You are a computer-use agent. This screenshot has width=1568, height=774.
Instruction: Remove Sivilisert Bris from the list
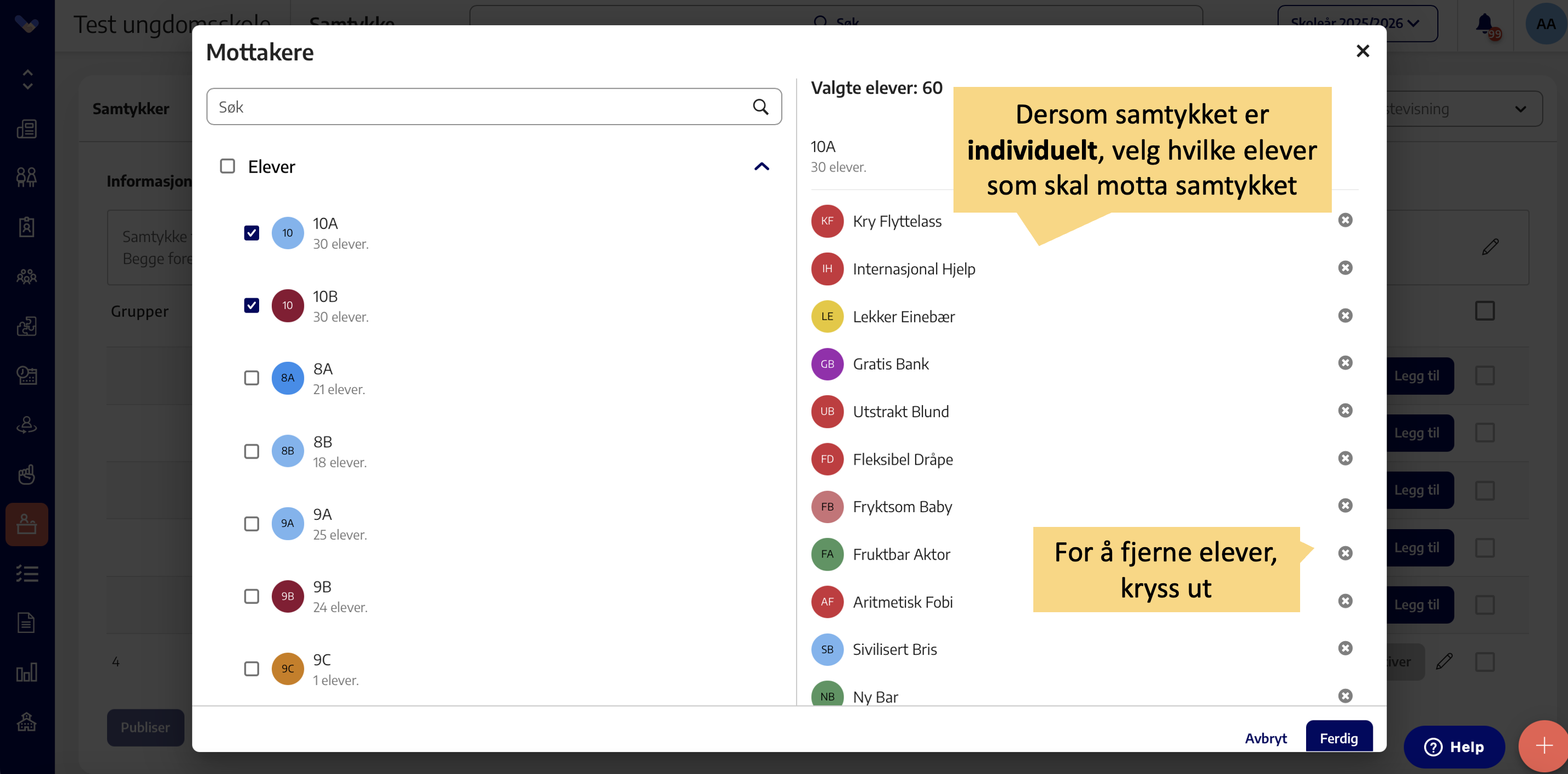1345,649
